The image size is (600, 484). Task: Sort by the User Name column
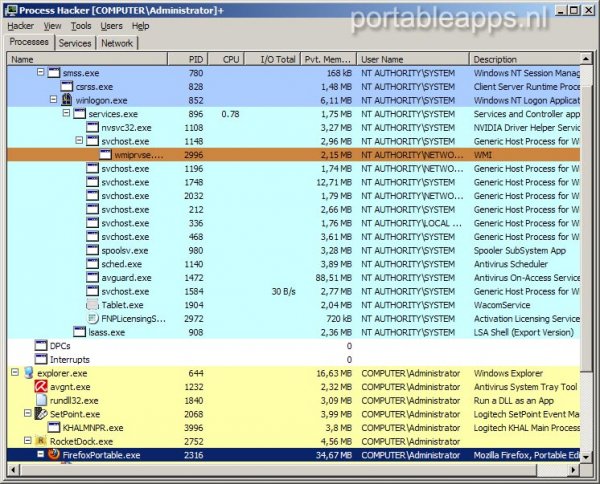[413, 59]
